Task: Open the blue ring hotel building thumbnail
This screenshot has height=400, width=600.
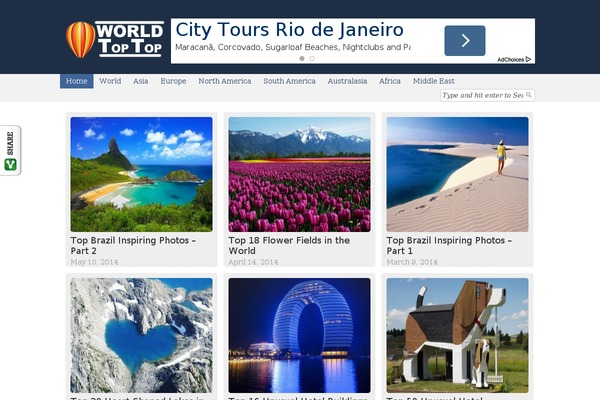Action: pyautogui.click(x=299, y=335)
